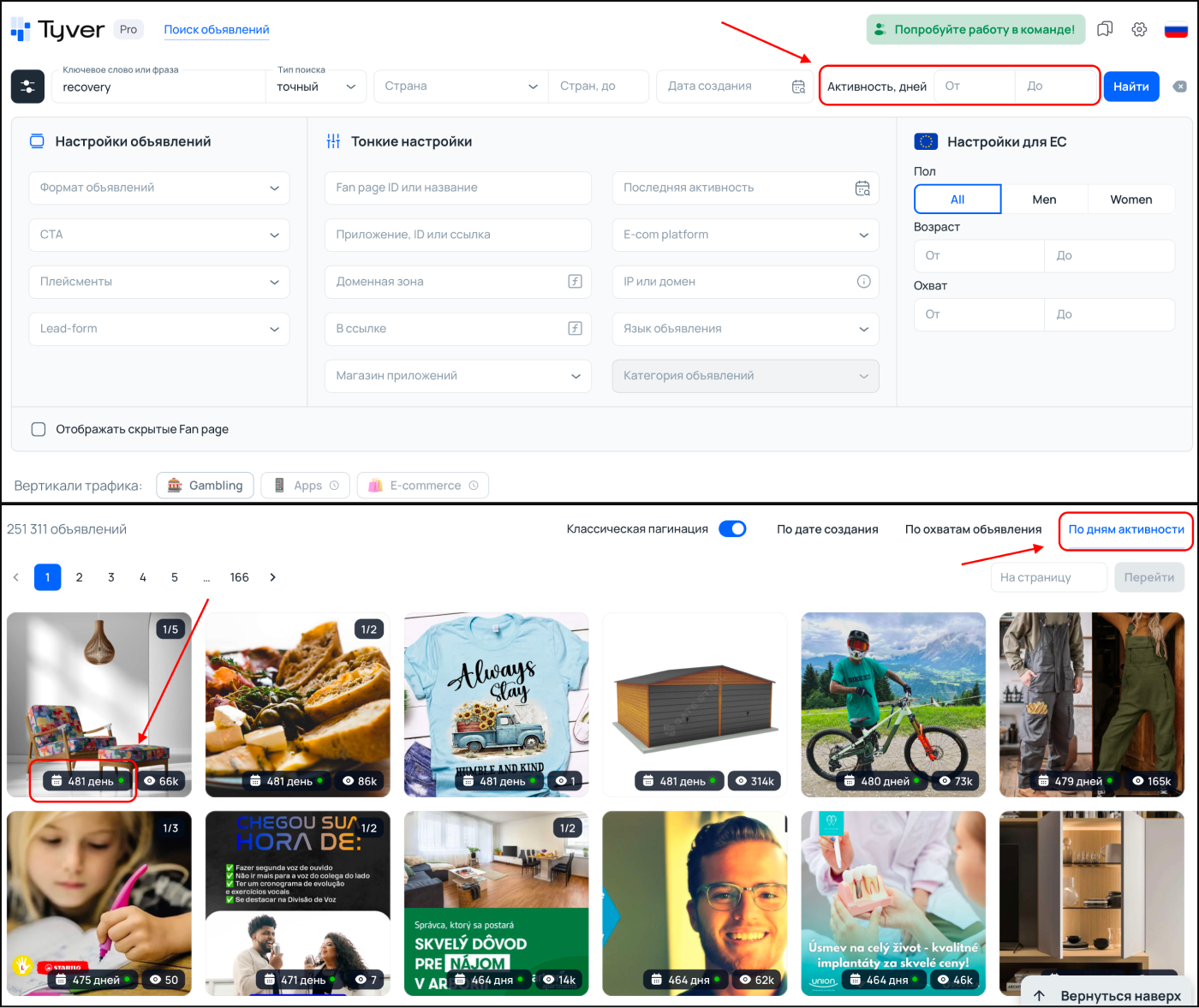This screenshot has width=1199, height=1008.
Task: Select Women gender option
Action: pos(1130,200)
